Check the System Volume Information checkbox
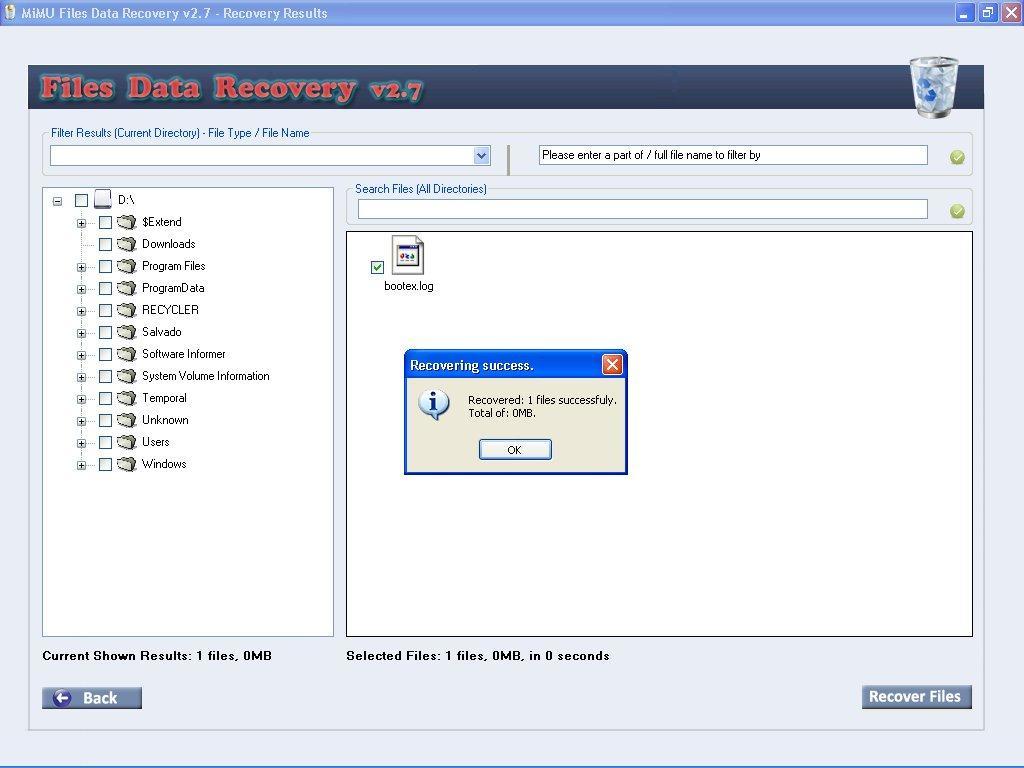The image size is (1024, 768). pyautogui.click(x=105, y=377)
